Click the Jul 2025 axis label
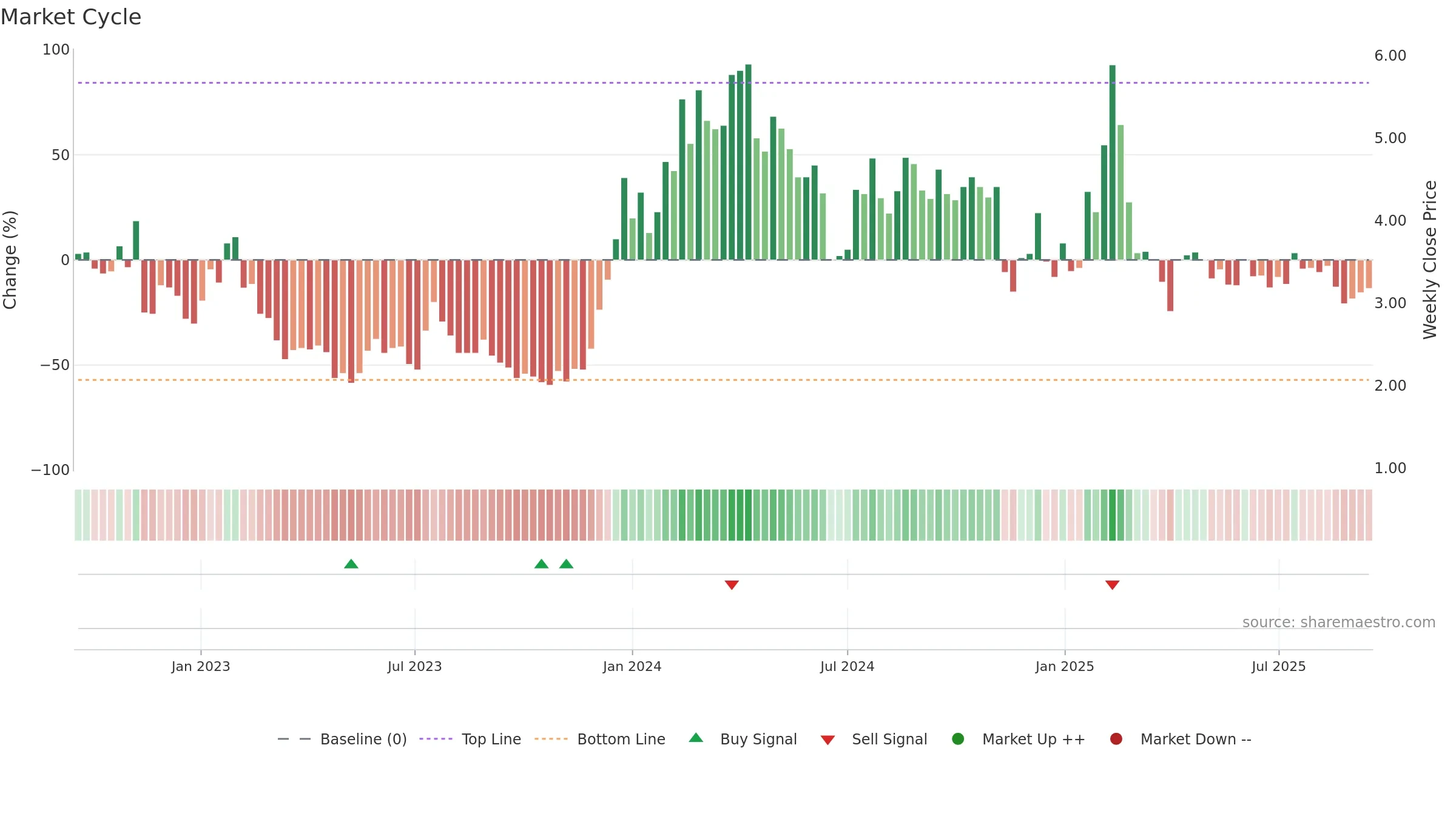 click(x=1279, y=667)
